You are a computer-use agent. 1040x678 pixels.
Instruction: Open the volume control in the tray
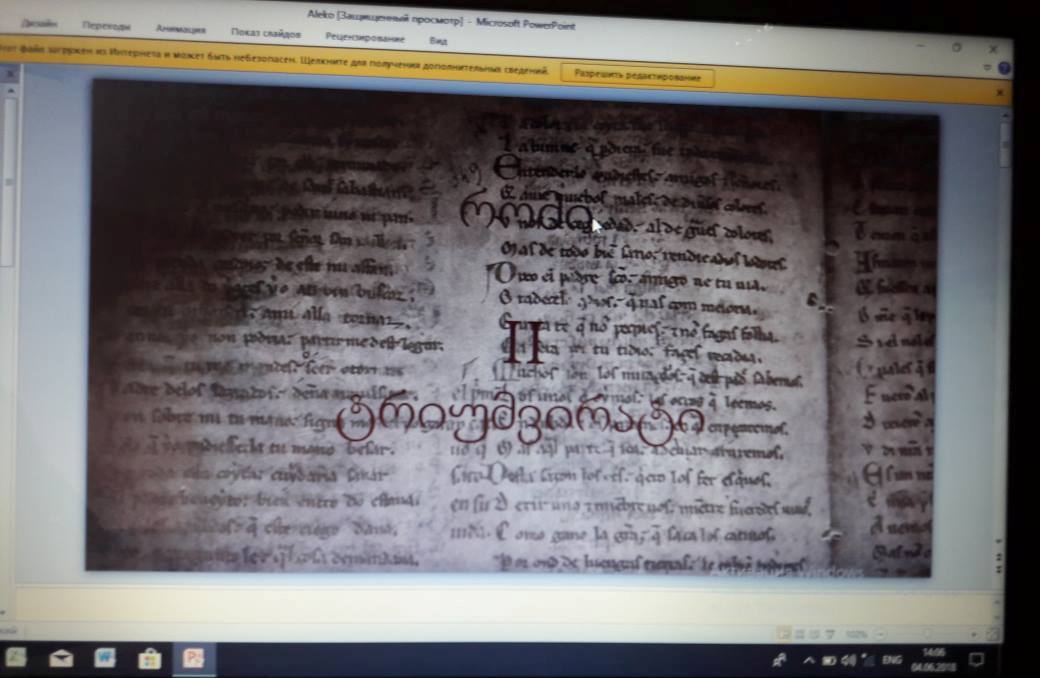pos(849,661)
